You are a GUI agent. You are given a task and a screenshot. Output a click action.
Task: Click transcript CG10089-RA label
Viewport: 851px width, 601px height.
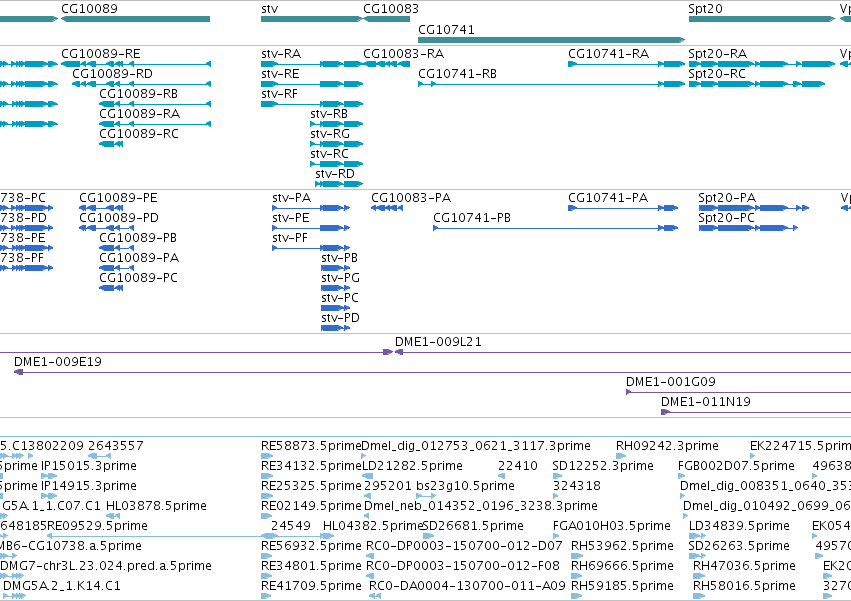click(x=139, y=113)
